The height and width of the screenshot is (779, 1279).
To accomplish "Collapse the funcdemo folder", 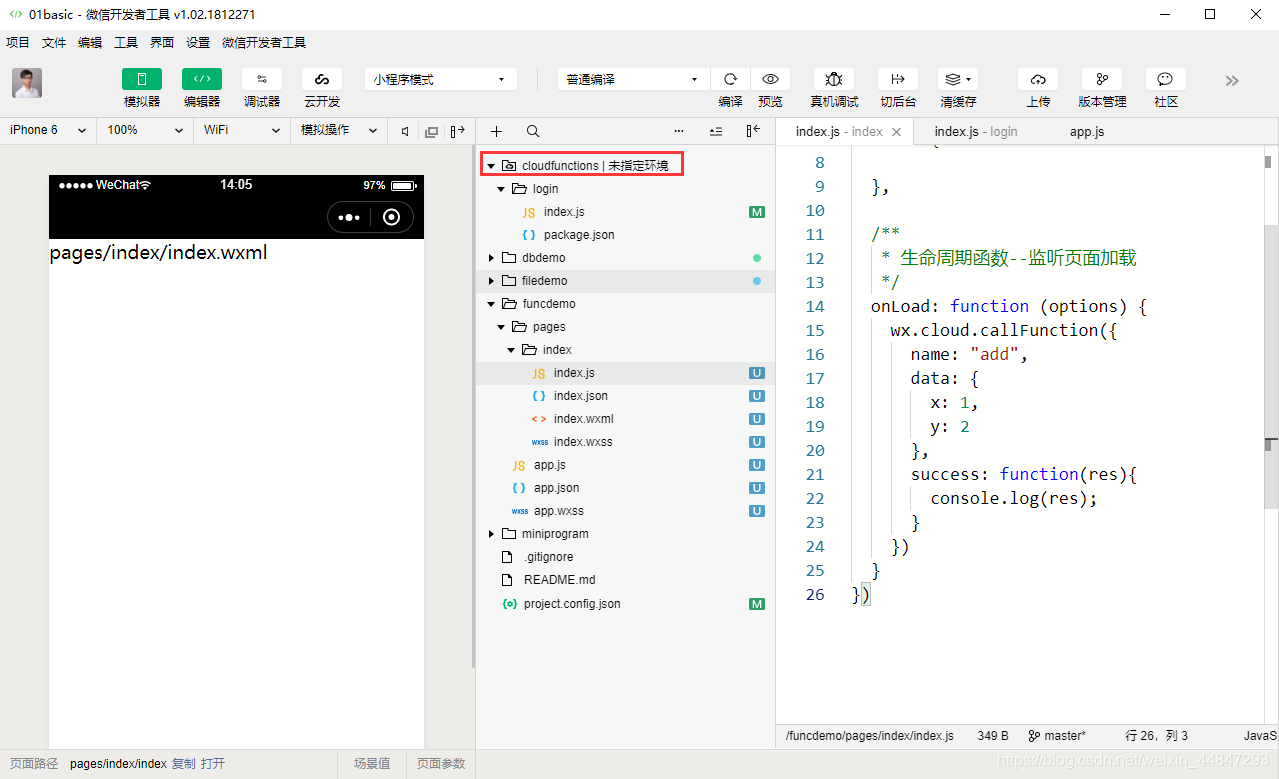I will (x=491, y=304).
